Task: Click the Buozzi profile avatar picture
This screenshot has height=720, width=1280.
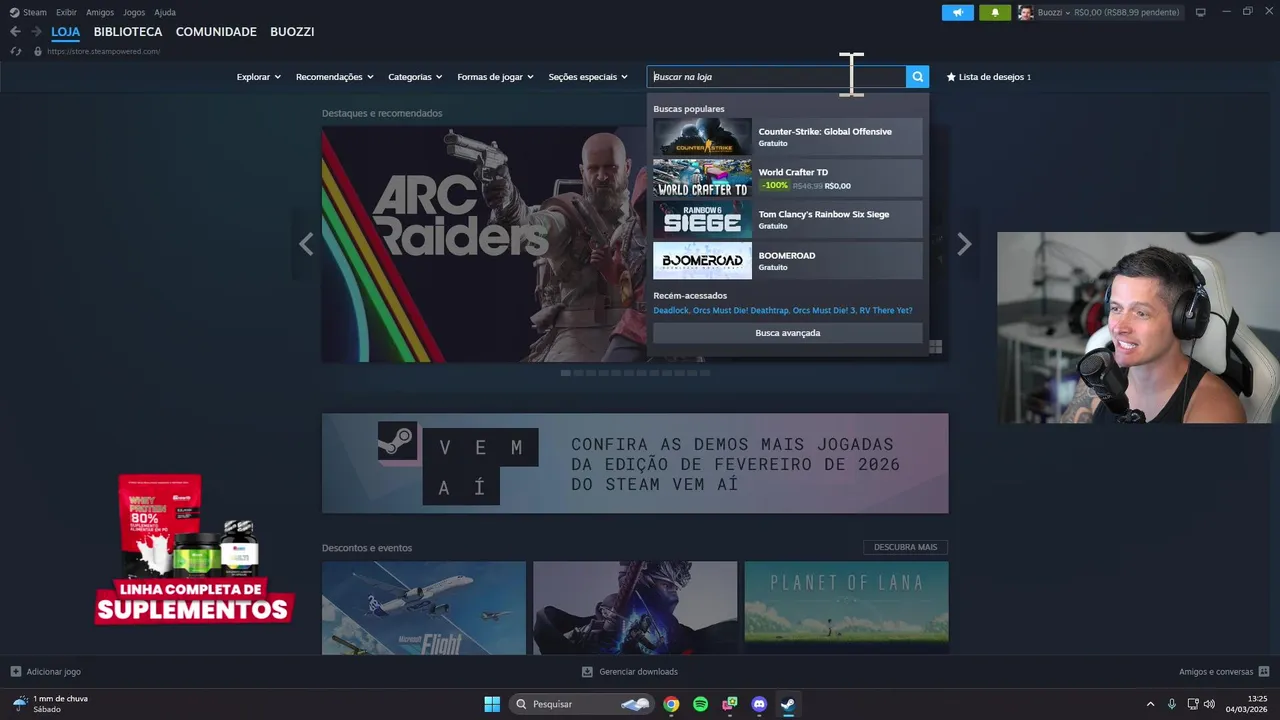Action: click(1026, 13)
